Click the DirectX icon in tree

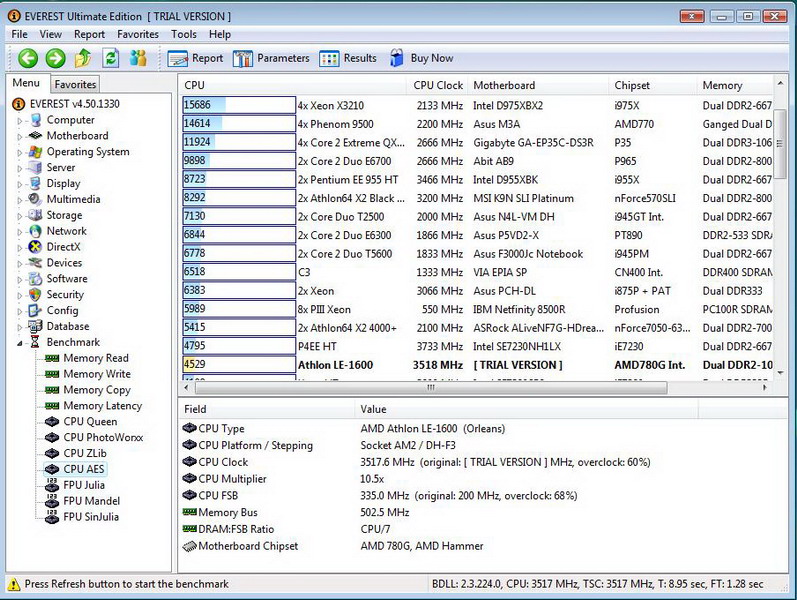point(35,247)
